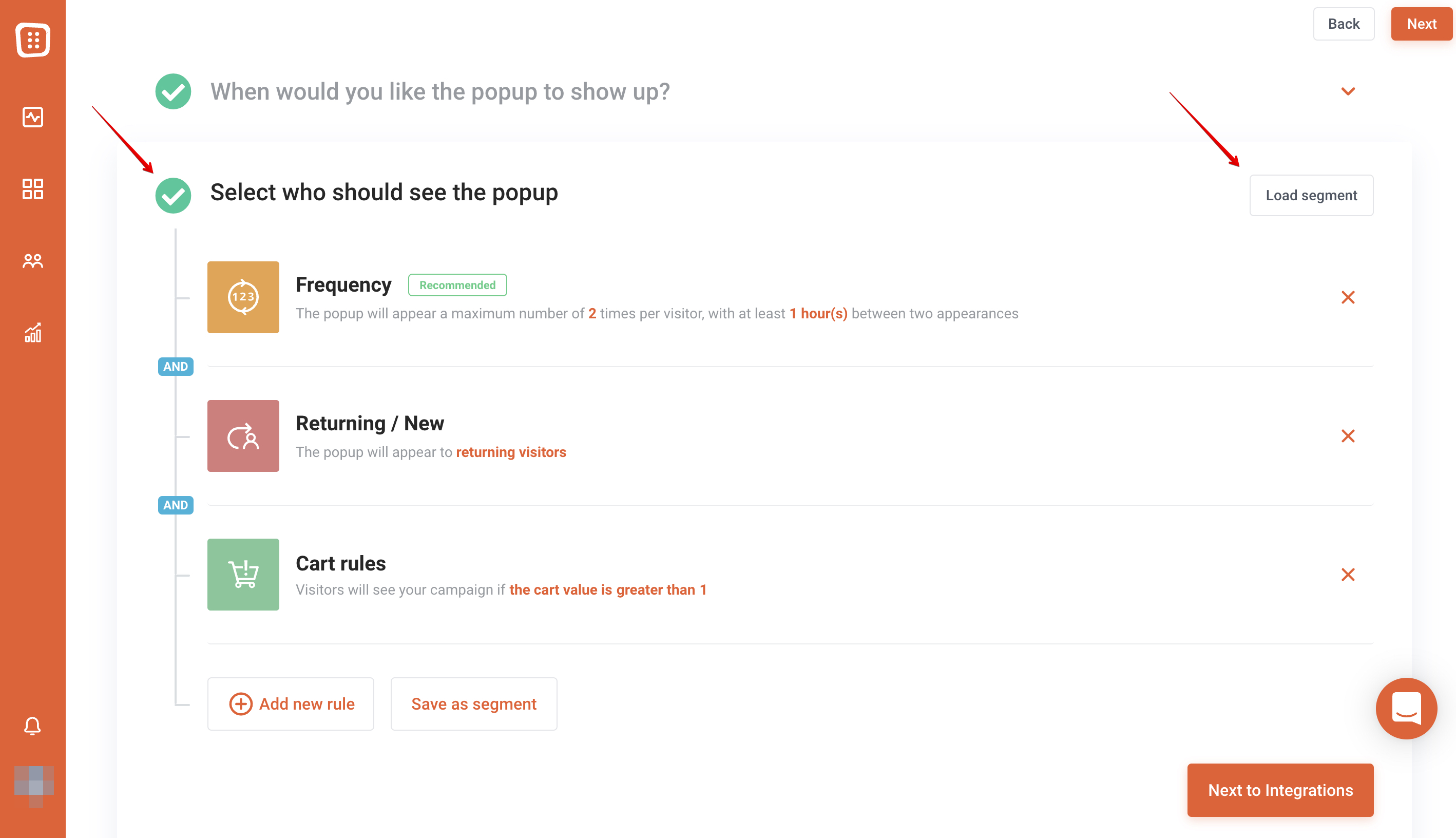Open the Load segment selector
Viewport: 1456px width, 838px height.
[1311, 195]
